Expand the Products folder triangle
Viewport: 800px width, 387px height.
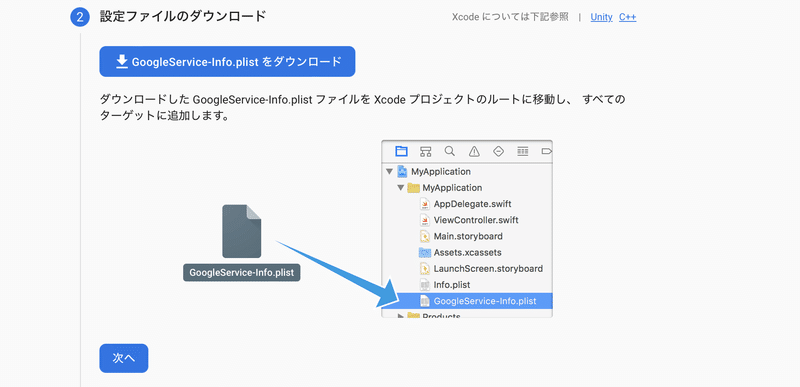pos(401,316)
